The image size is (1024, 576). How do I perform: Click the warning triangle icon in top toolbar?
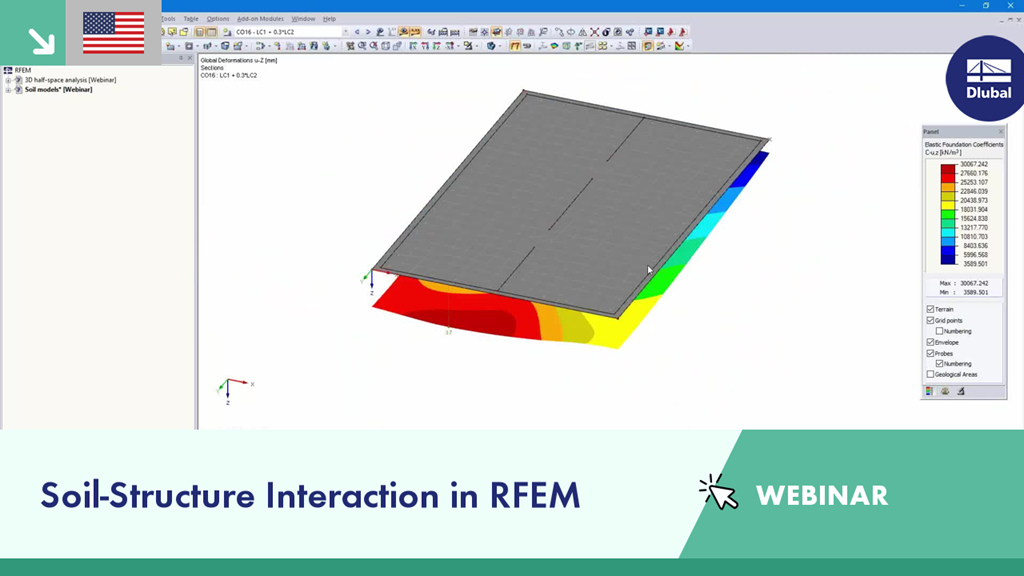(x=583, y=31)
